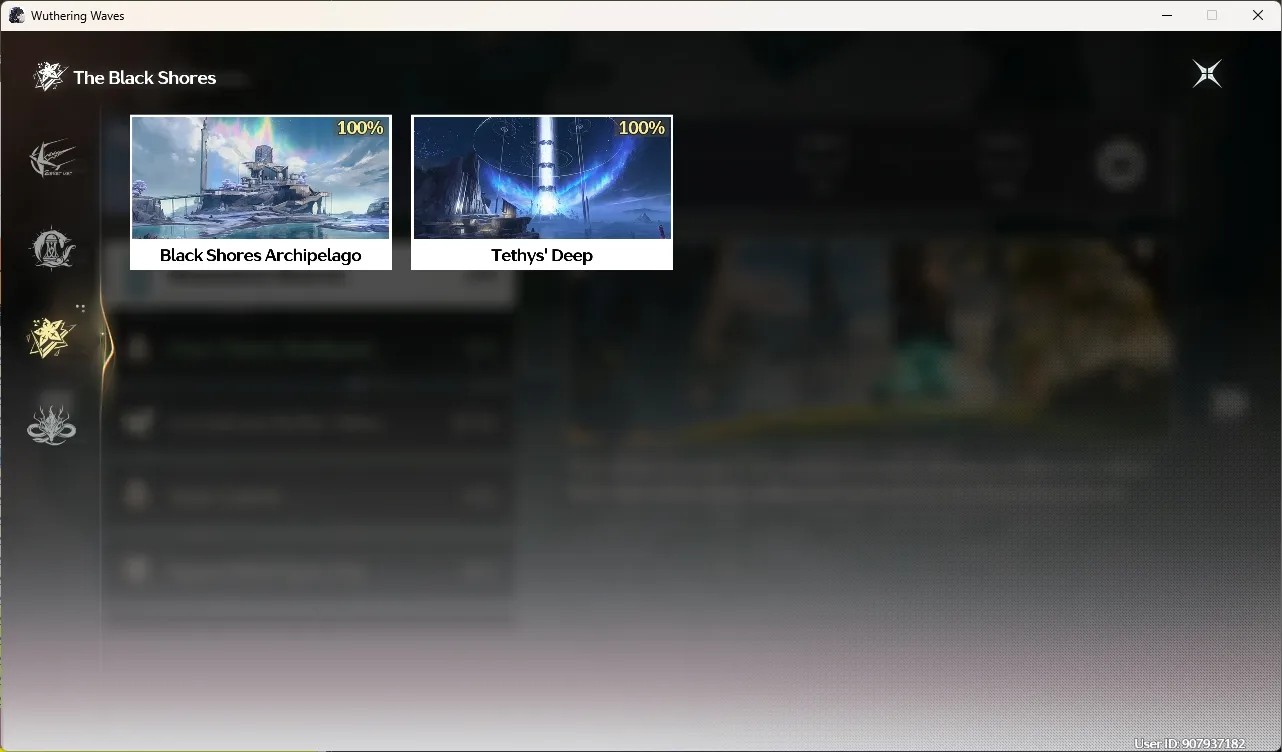Click the star icon beside The Black Shores

(x=49, y=77)
